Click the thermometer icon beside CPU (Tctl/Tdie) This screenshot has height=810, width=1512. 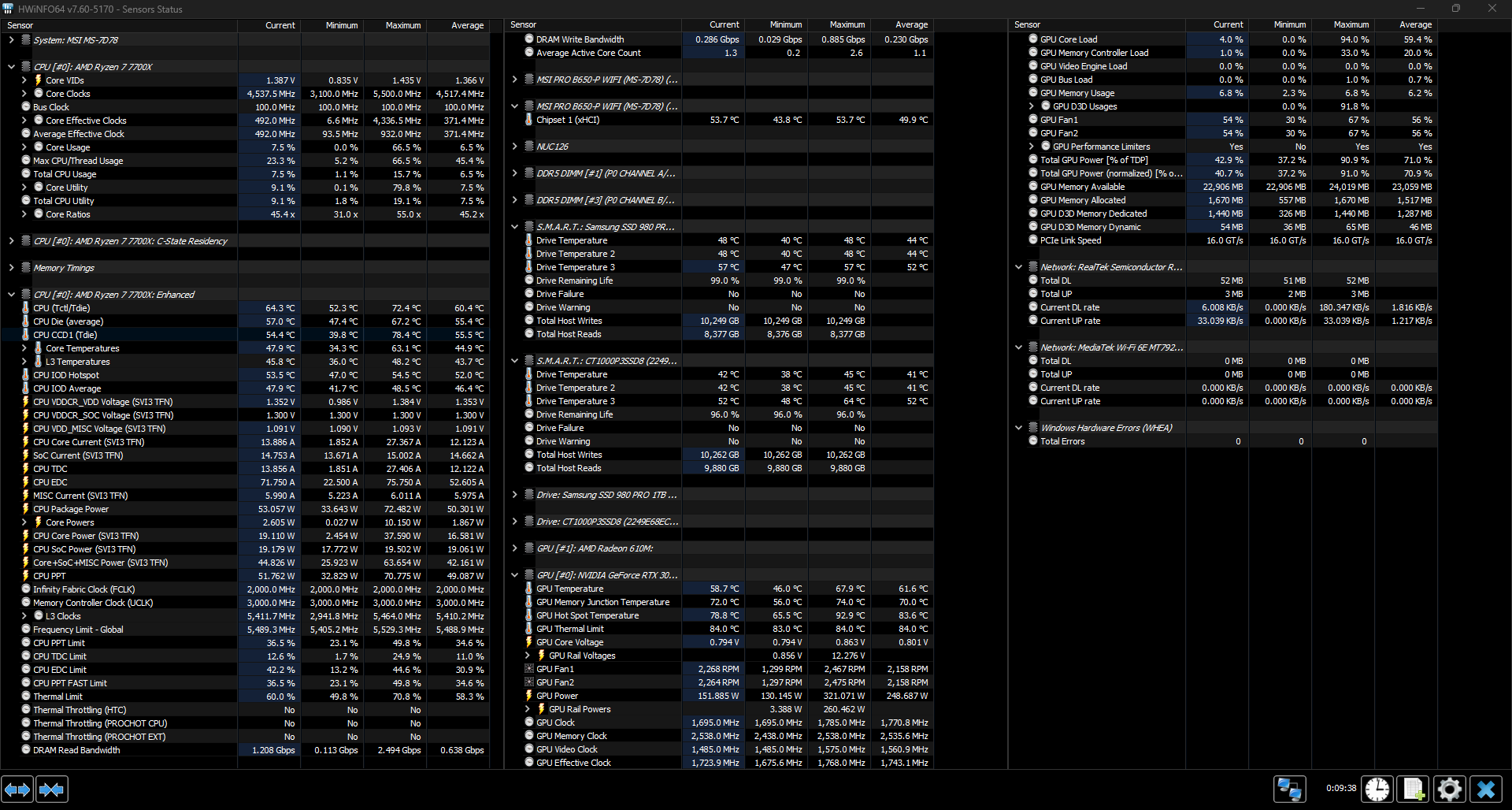pyautogui.click(x=26, y=308)
